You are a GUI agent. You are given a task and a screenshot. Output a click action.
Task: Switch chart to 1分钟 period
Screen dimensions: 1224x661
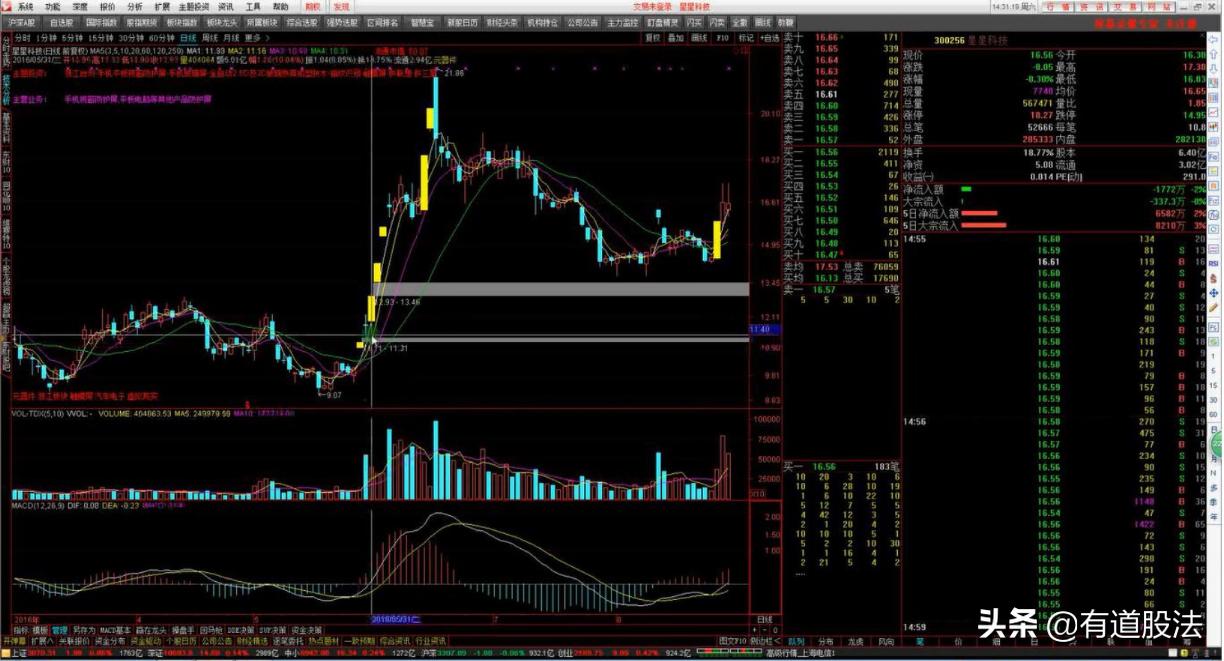coord(48,37)
